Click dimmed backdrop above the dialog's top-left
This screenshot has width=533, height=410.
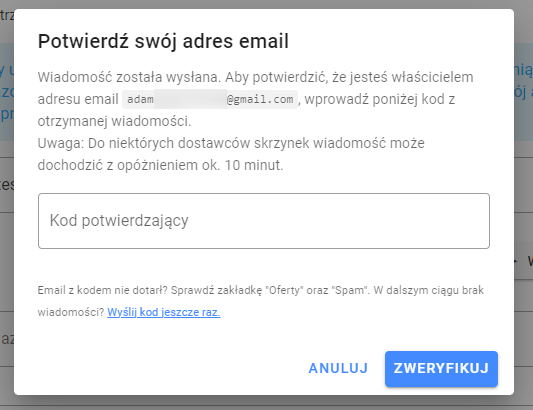(x=7, y=4)
